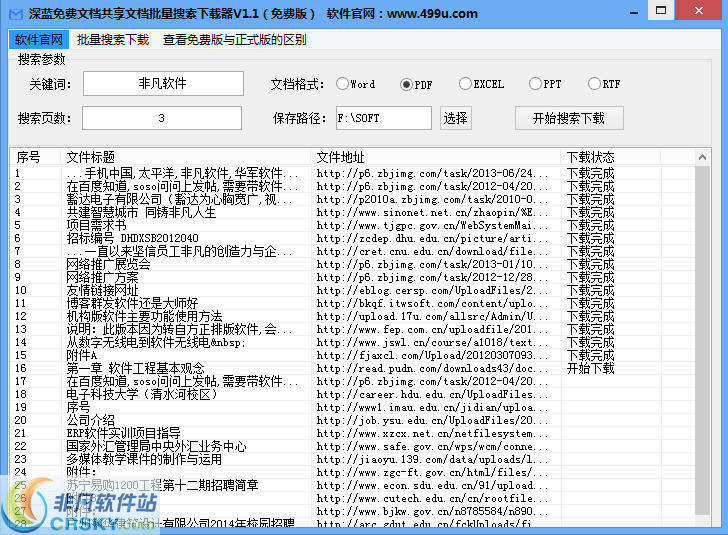Click the 文件地址 column header

click(x=436, y=157)
